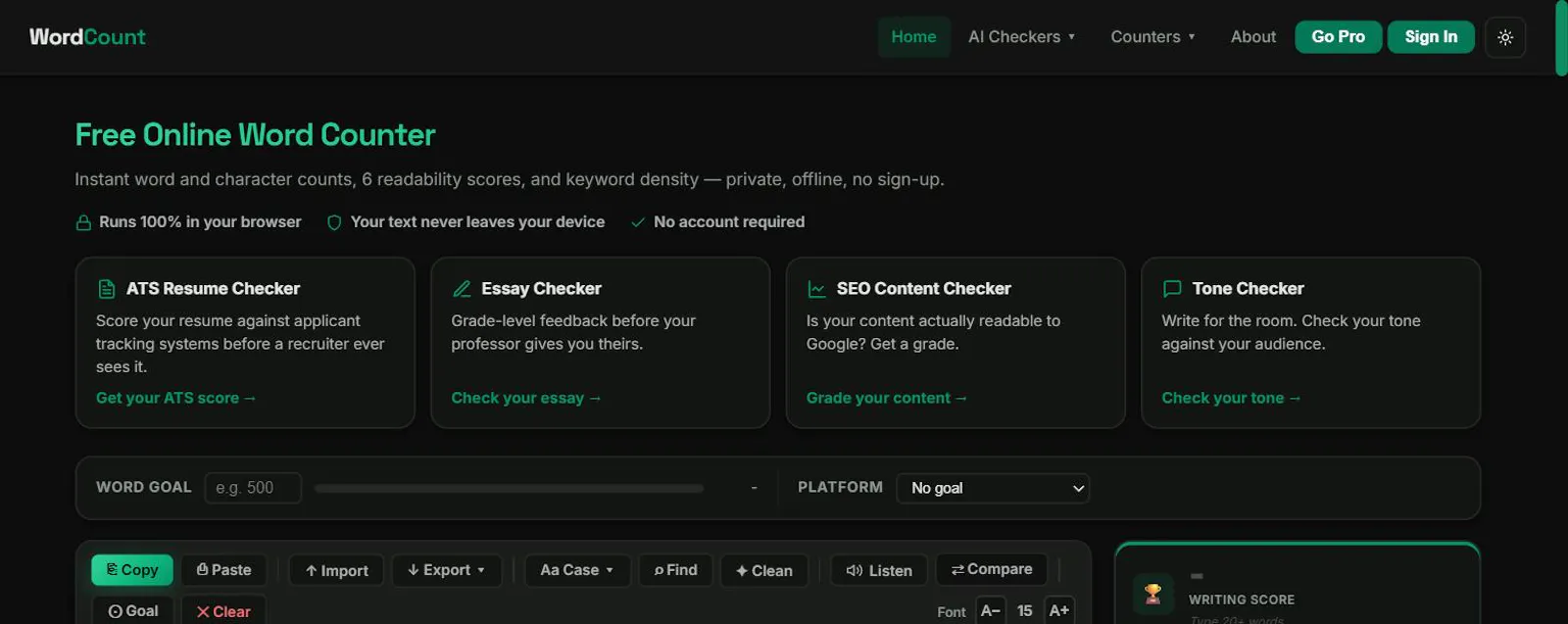Screen dimensions: 1568x624
Task: Click the Essay Checker card title
Action: pos(541,289)
